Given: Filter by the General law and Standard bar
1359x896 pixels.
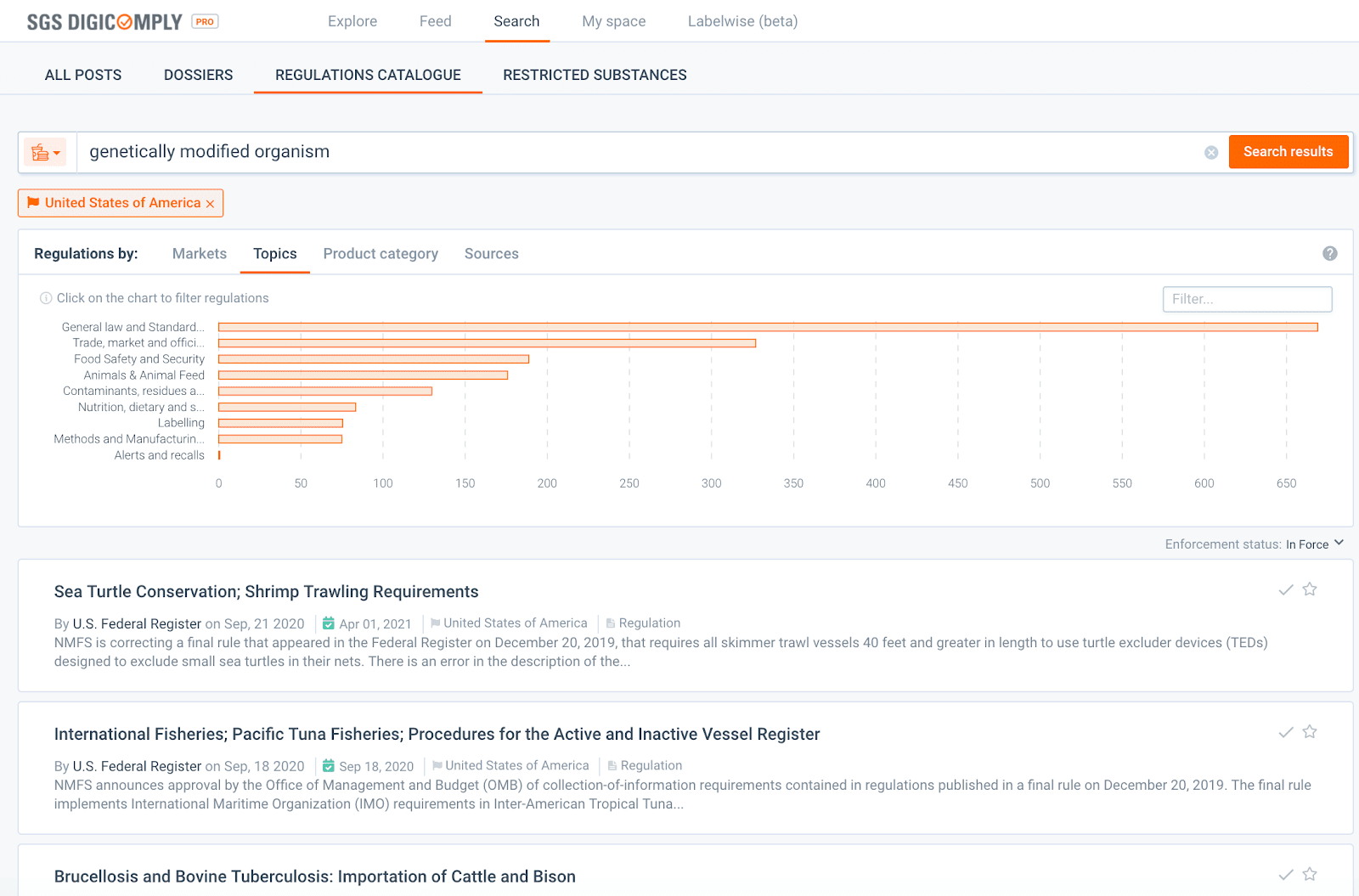Looking at the screenshot, I should click(x=768, y=327).
